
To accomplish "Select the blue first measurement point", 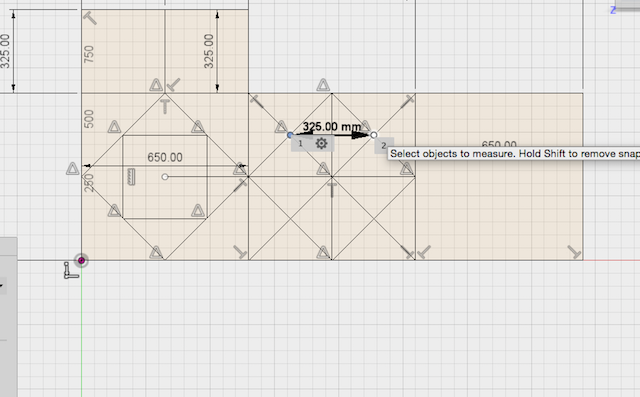I will tap(290, 135).
